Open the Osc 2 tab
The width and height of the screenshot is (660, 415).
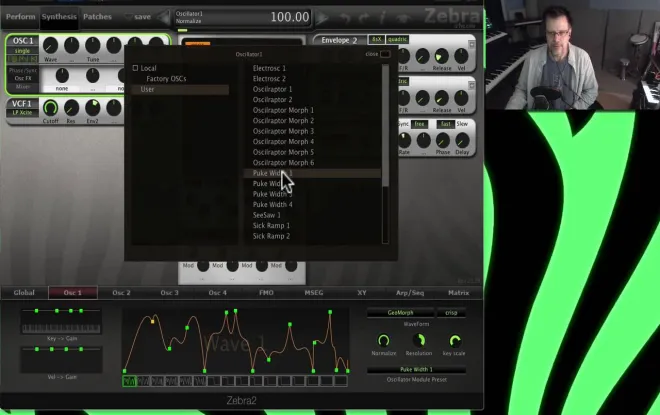pos(121,293)
